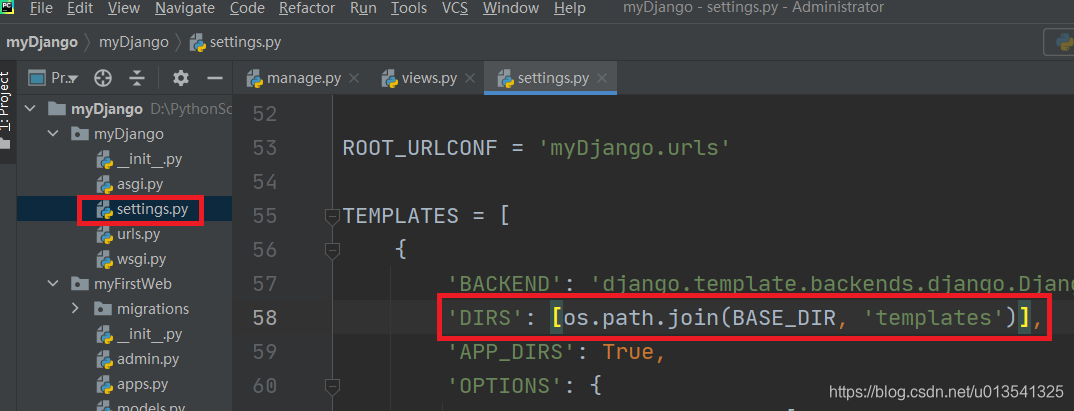
Task: Click the views.py tab file icon
Action: click(x=390, y=78)
